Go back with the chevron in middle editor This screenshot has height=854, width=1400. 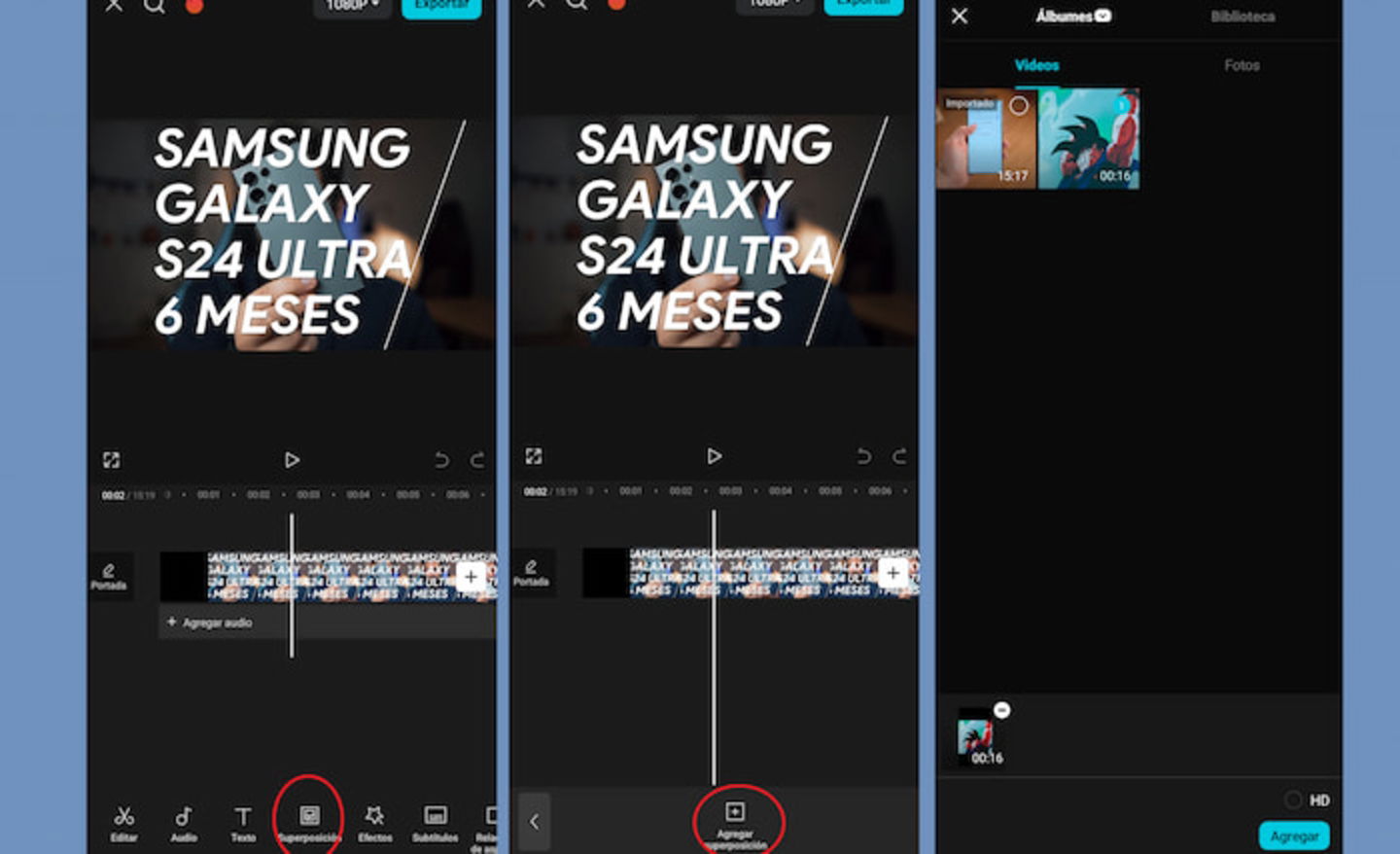click(534, 822)
